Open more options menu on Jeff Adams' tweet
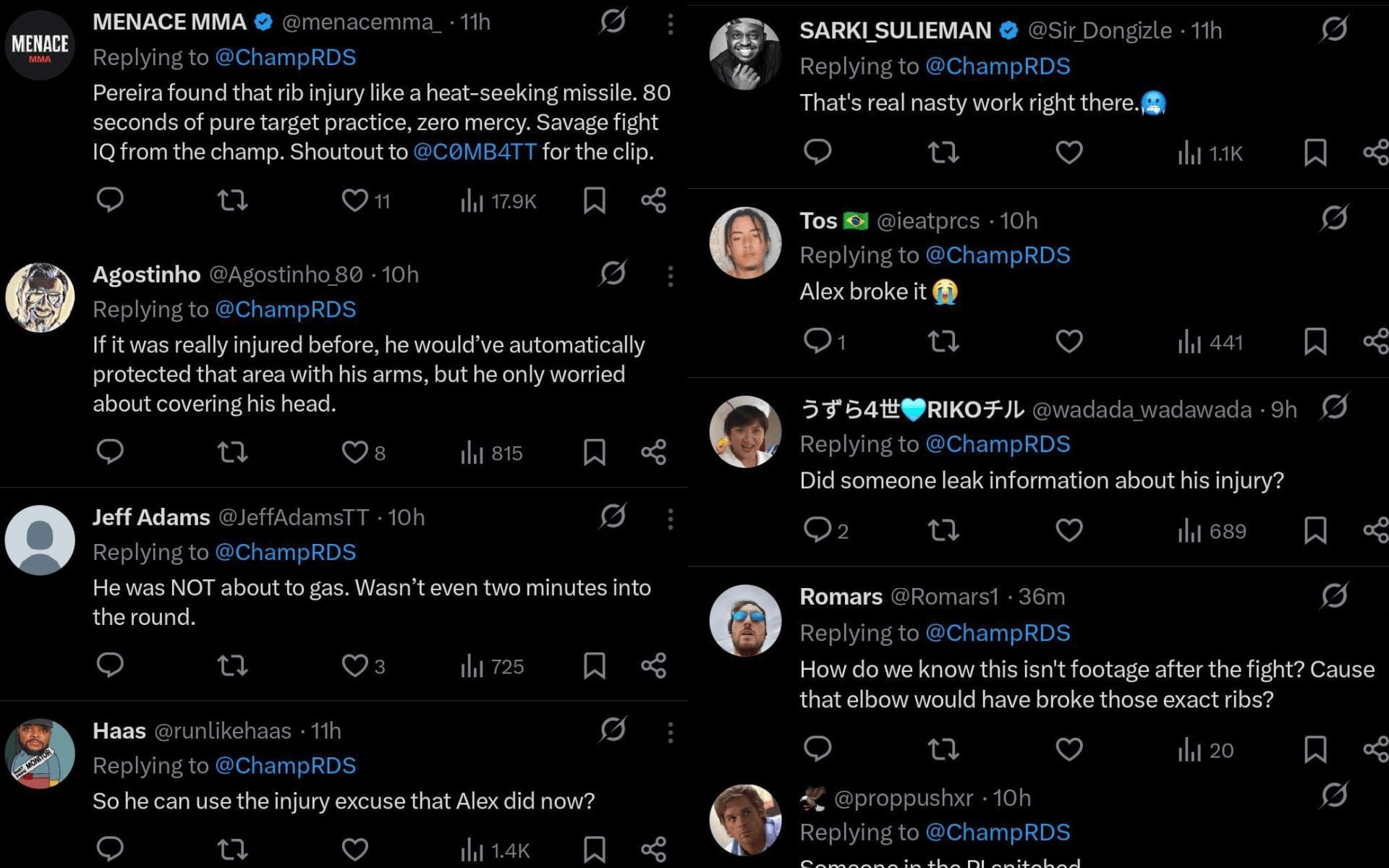 (x=670, y=519)
